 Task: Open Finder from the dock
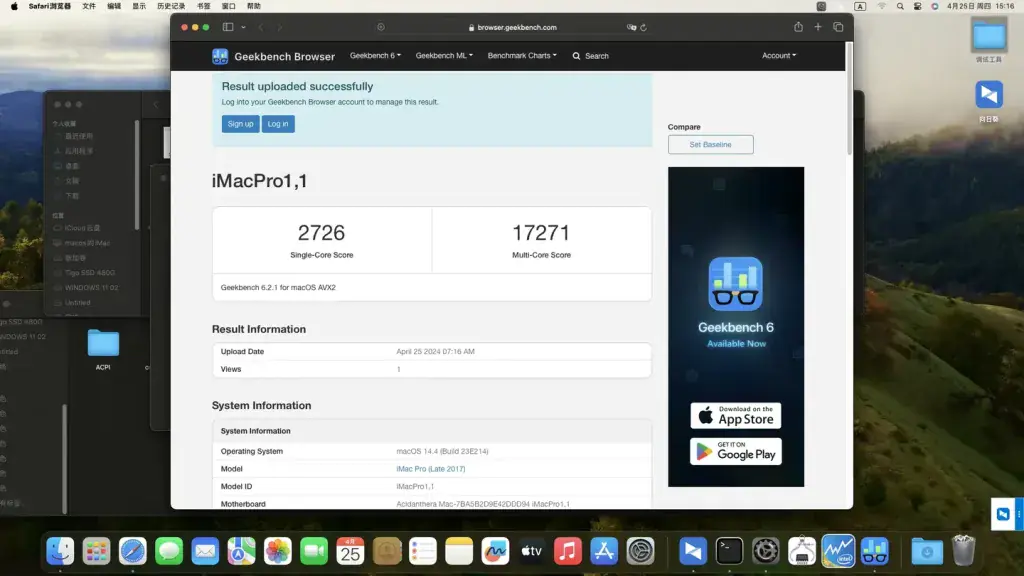(x=60, y=551)
